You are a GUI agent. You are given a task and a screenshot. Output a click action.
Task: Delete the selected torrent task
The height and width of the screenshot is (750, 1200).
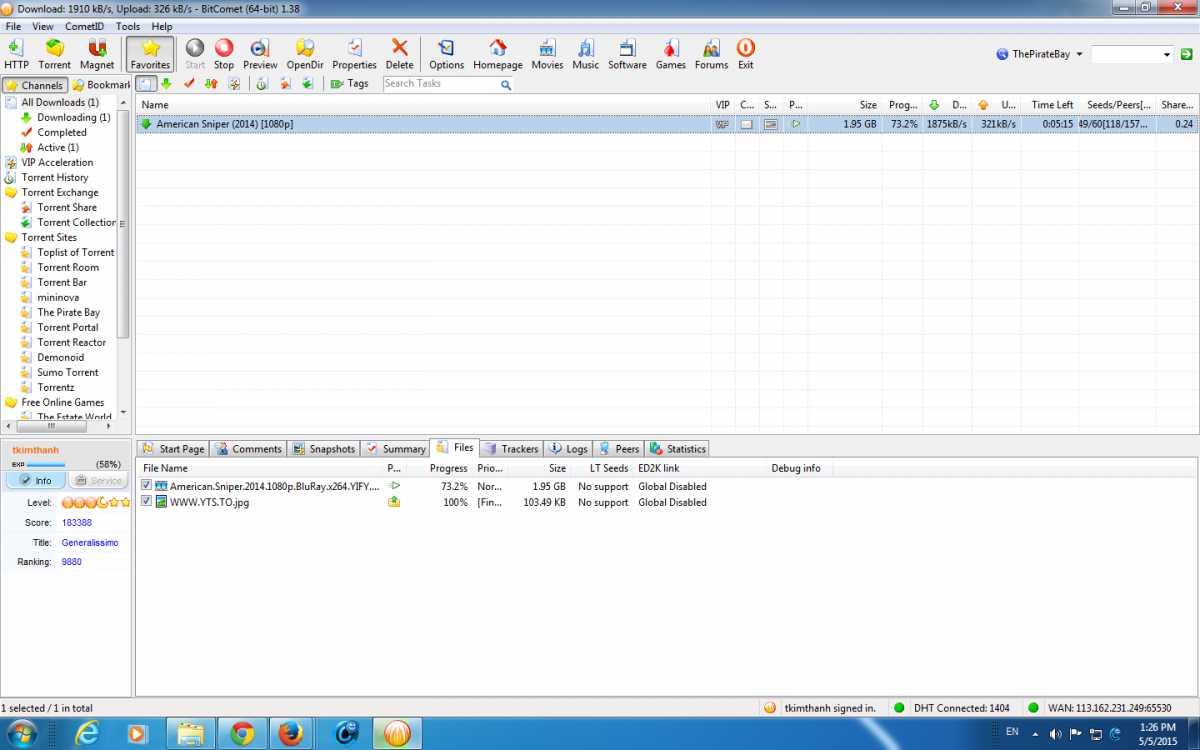399,54
